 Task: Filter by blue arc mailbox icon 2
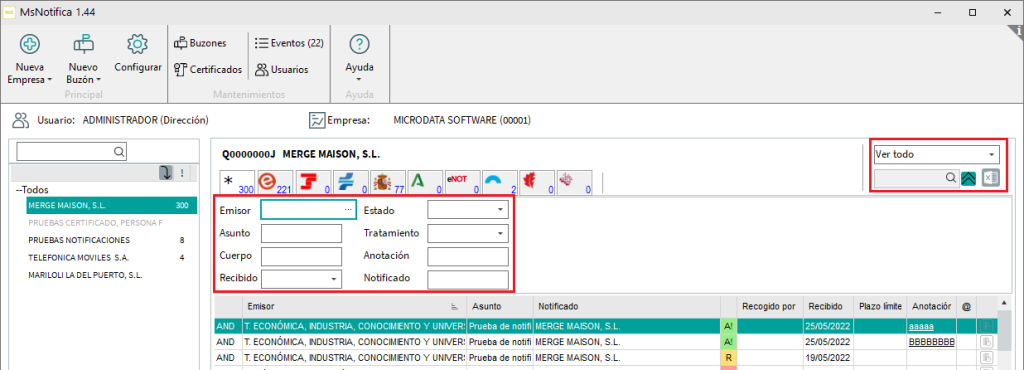pos(500,182)
